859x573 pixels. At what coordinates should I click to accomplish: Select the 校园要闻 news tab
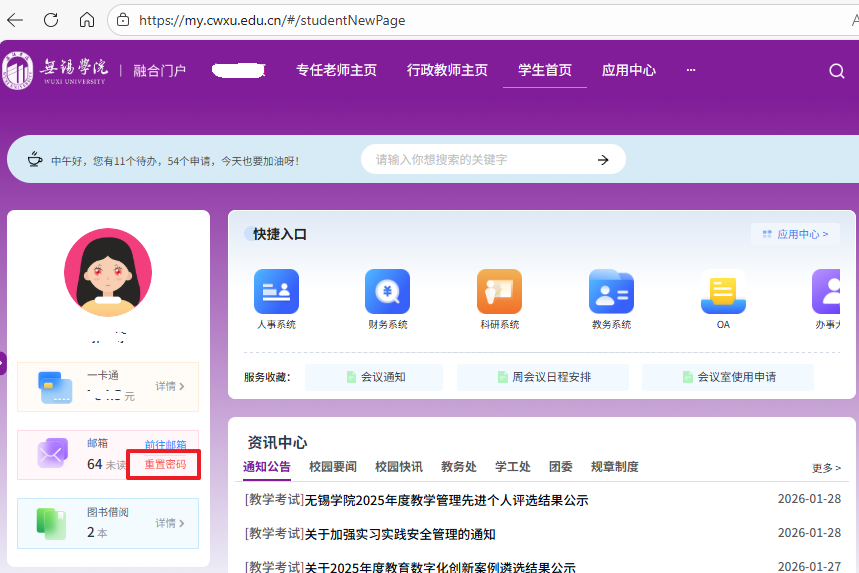coord(333,467)
